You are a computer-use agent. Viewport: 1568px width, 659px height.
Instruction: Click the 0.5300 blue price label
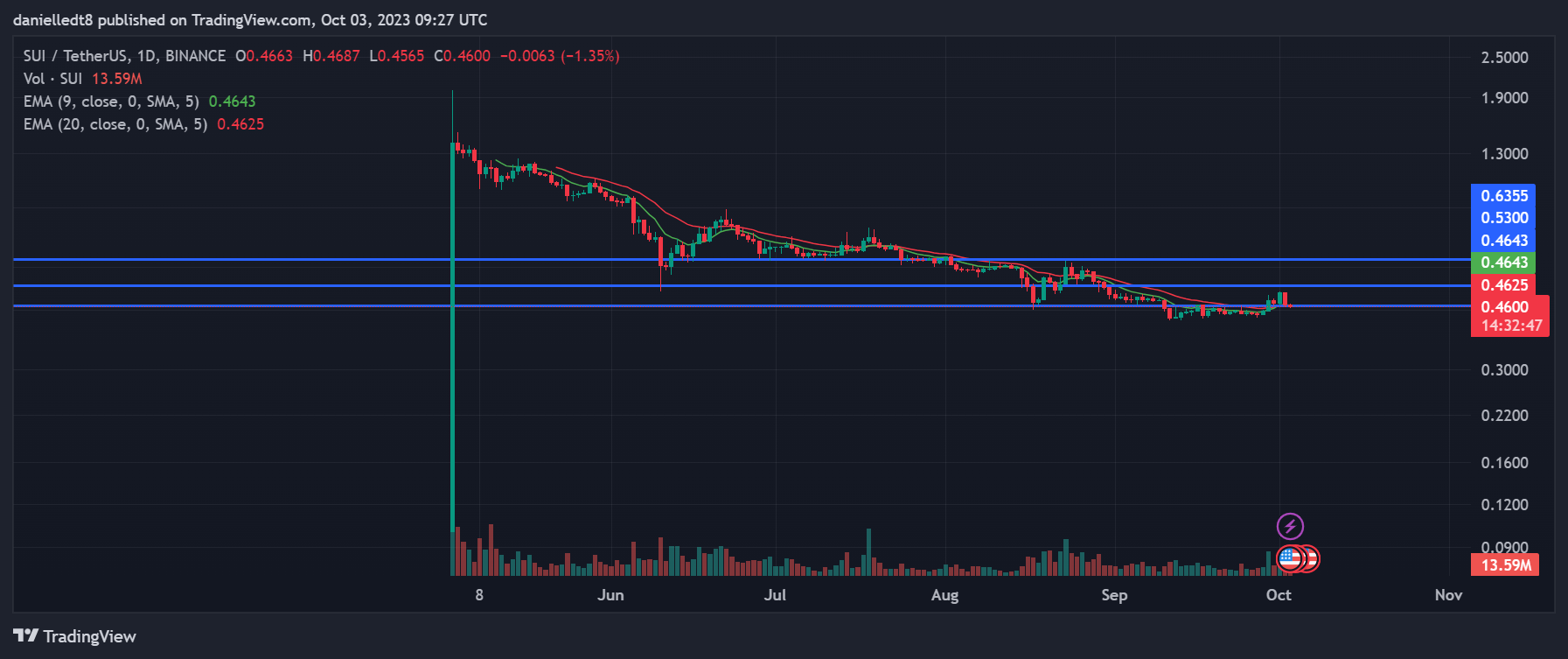[1504, 218]
